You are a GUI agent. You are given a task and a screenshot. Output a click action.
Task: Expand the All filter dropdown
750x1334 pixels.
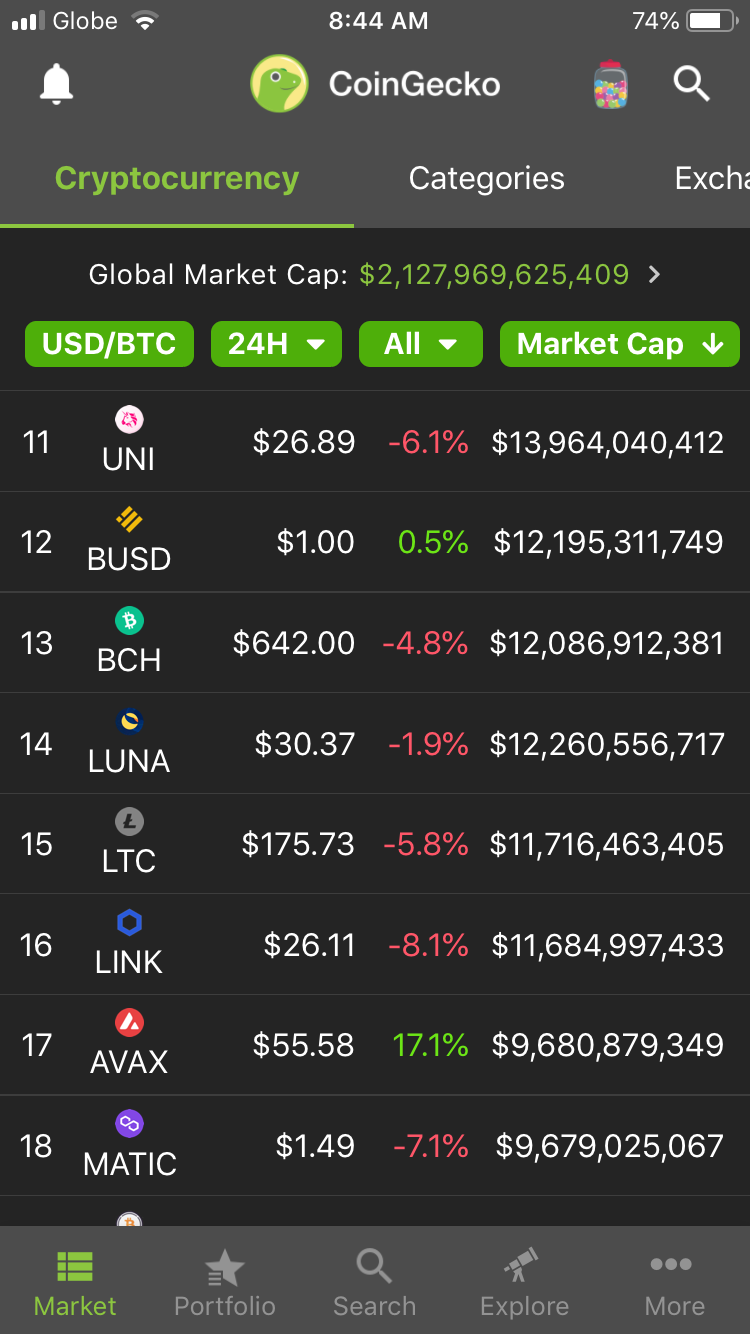click(421, 344)
